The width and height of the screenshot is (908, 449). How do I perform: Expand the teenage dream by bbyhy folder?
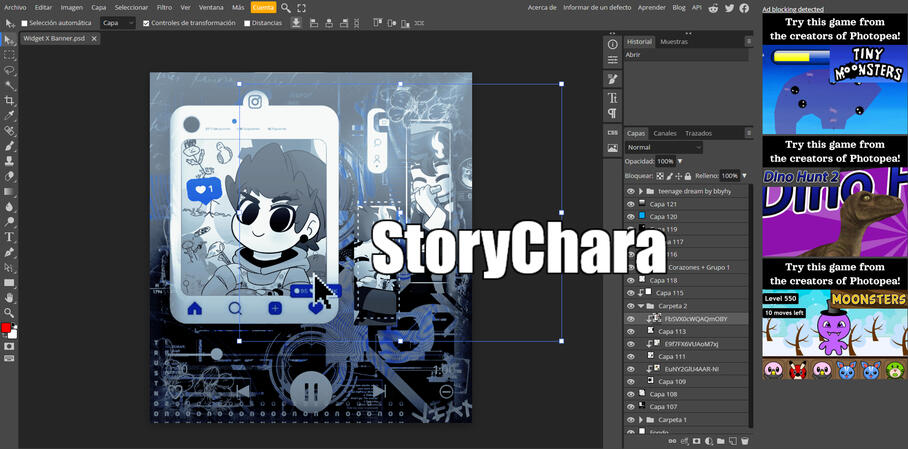(x=640, y=191)
